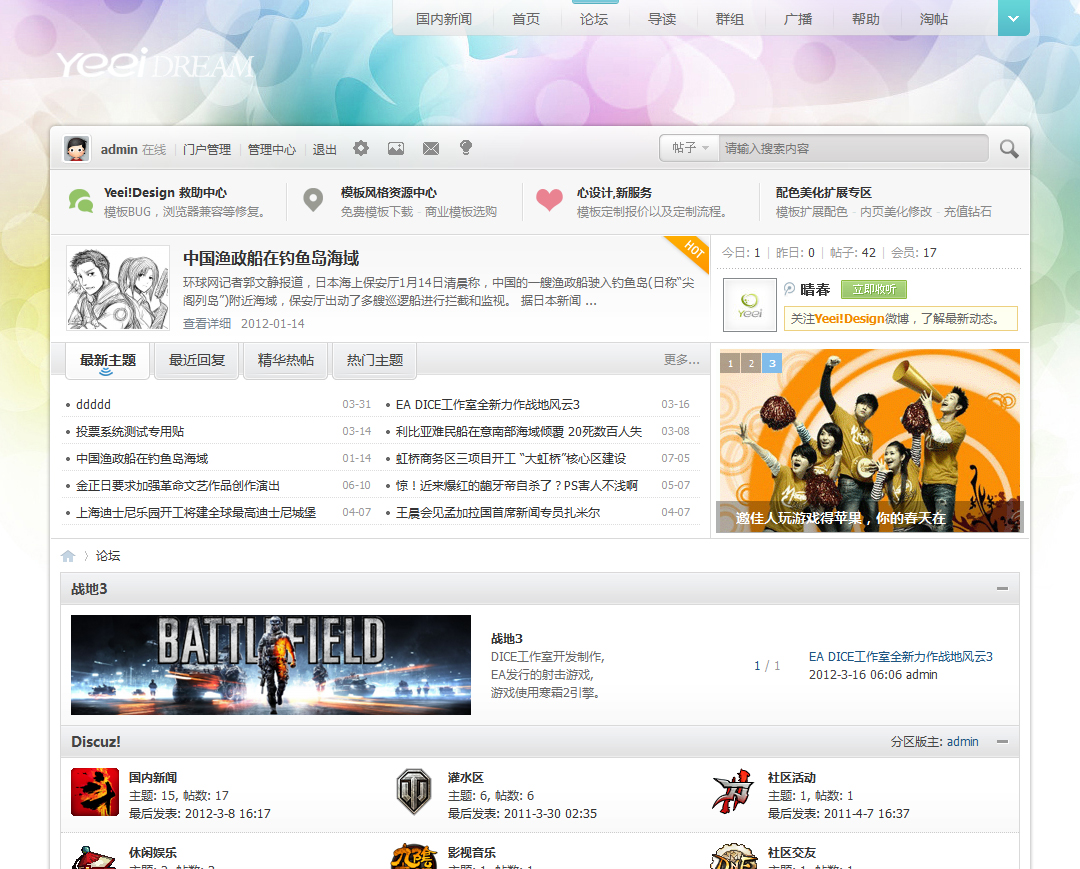Screen dimensions: 1080x869
Task: Open the ddddd topic
Action: 93,404
